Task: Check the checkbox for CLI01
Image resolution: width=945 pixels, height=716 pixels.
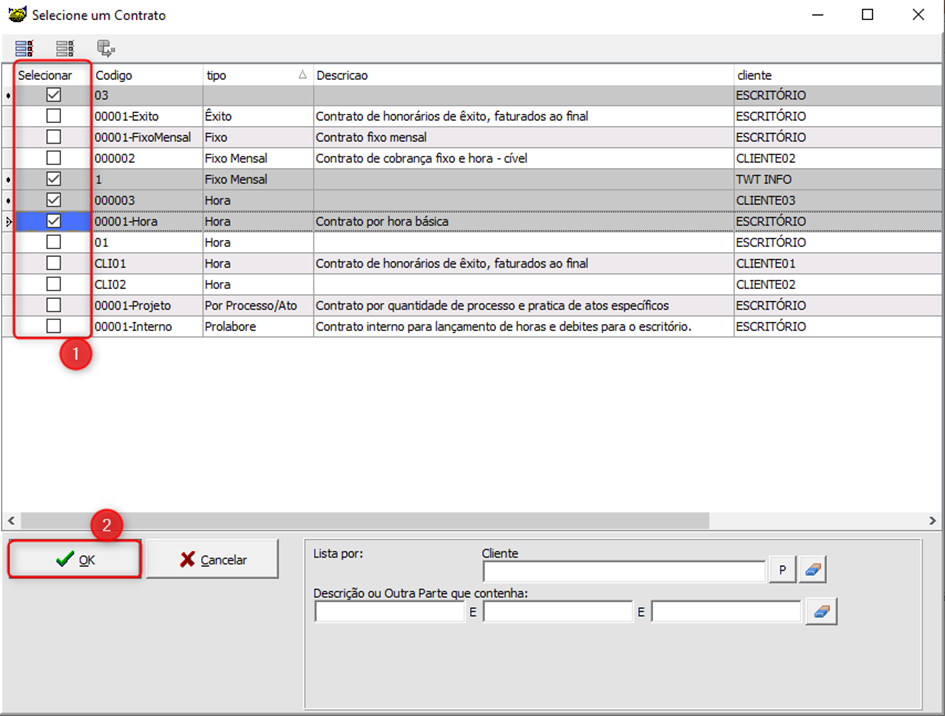Action: [x=54, y=263]
